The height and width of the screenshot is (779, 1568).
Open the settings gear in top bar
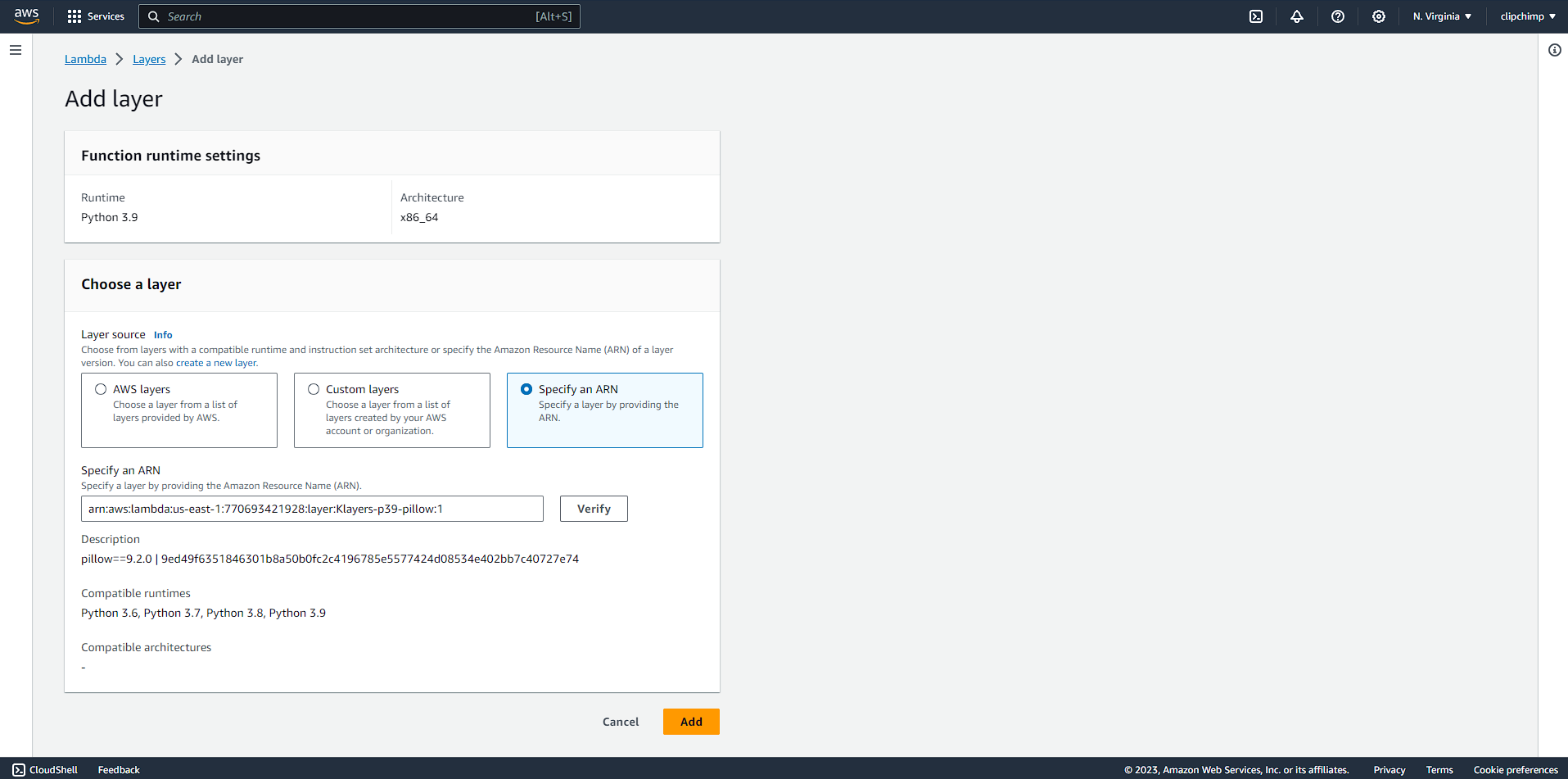click(x=1379, y=16)
